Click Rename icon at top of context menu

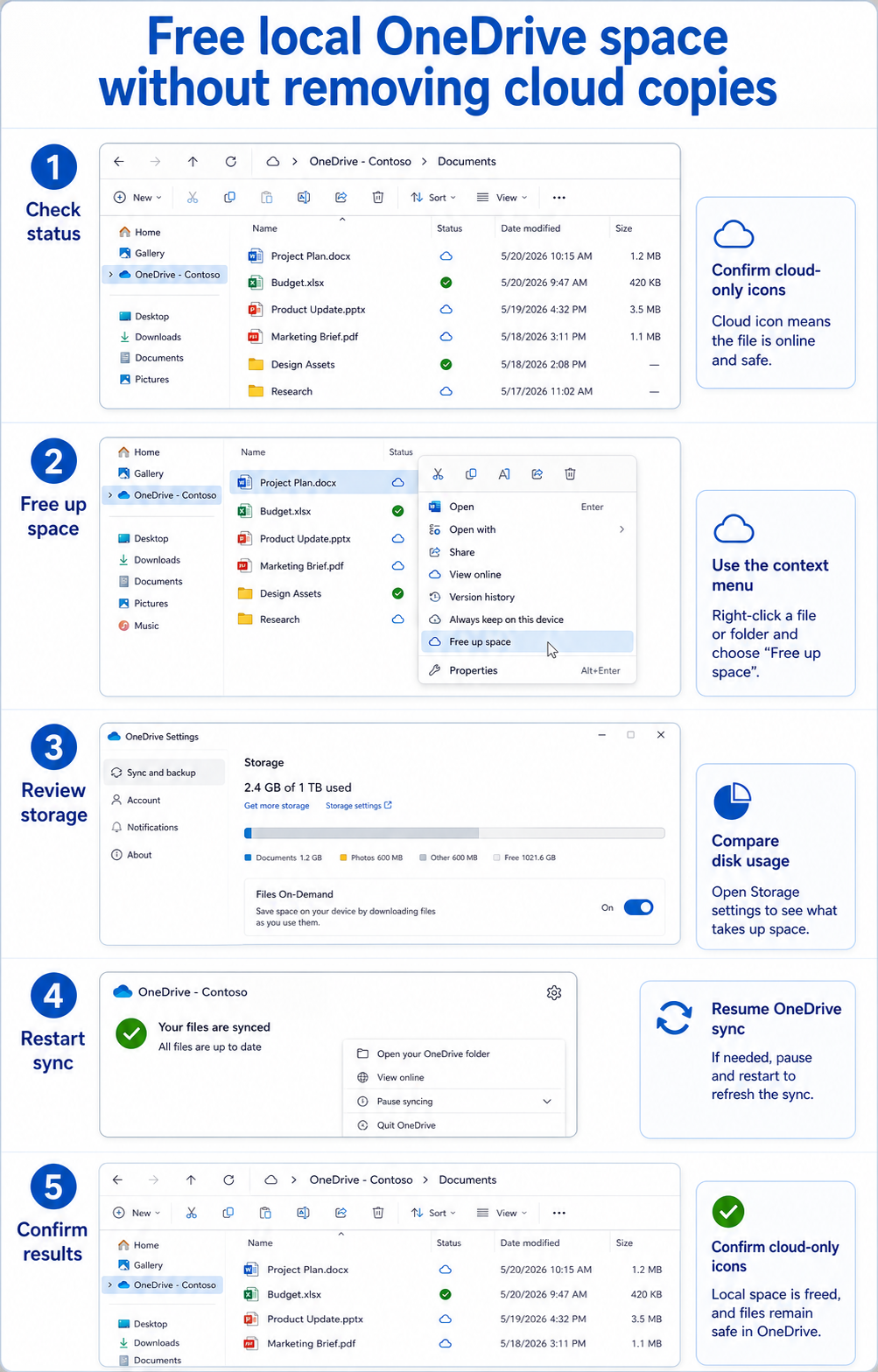tap(504, 474)
